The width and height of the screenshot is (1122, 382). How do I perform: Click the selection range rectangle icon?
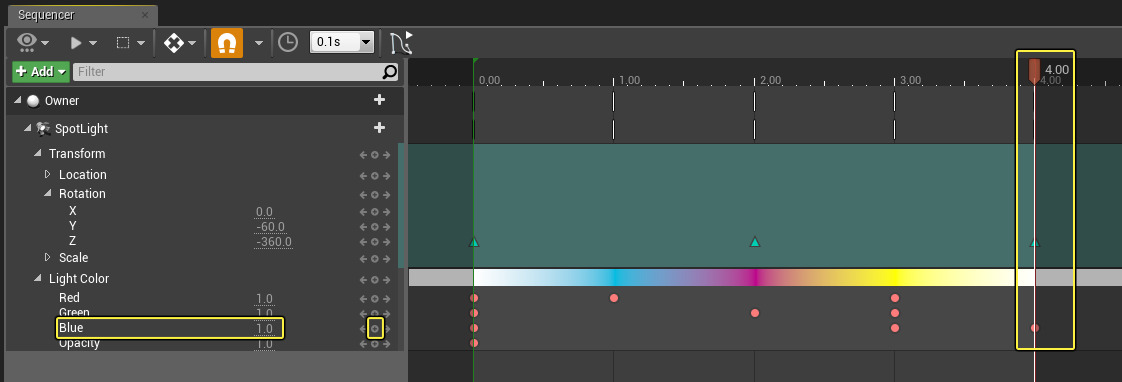(123, 43)
